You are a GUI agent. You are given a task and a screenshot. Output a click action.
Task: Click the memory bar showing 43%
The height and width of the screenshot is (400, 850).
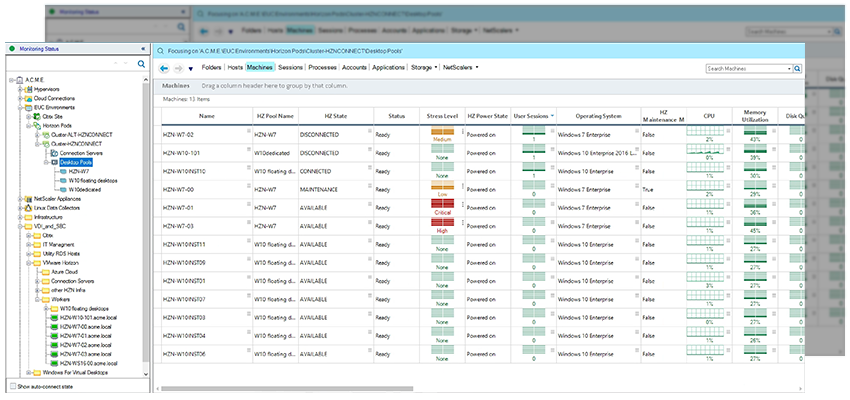[755, 132]
